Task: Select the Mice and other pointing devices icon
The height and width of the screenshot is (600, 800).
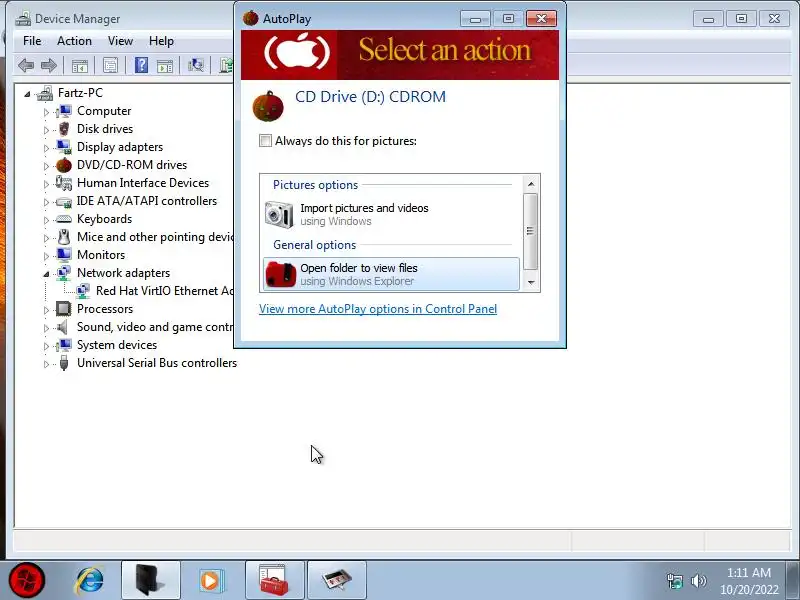Action: click(64, 237)
